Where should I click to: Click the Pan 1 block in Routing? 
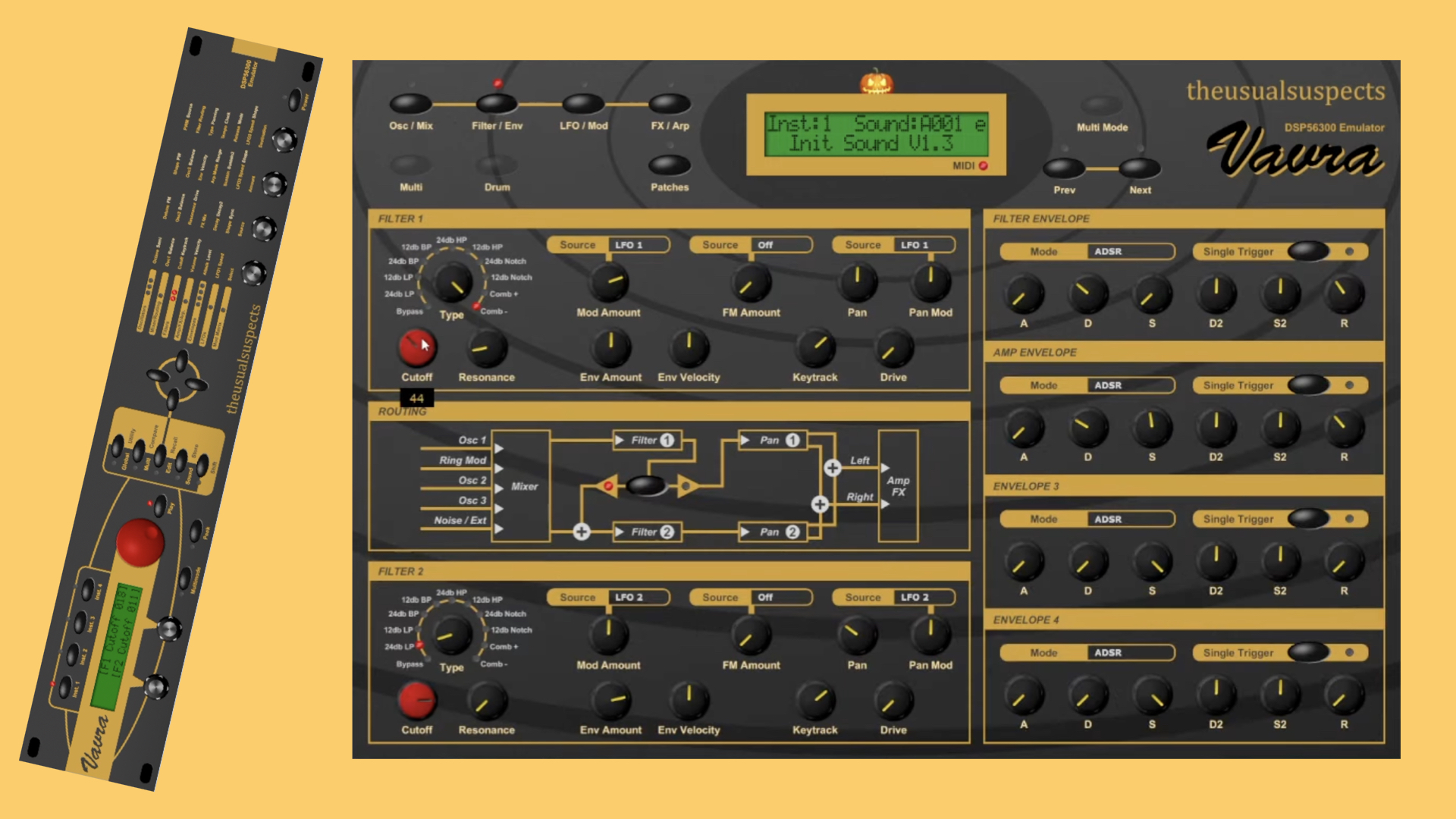point(773,441)
